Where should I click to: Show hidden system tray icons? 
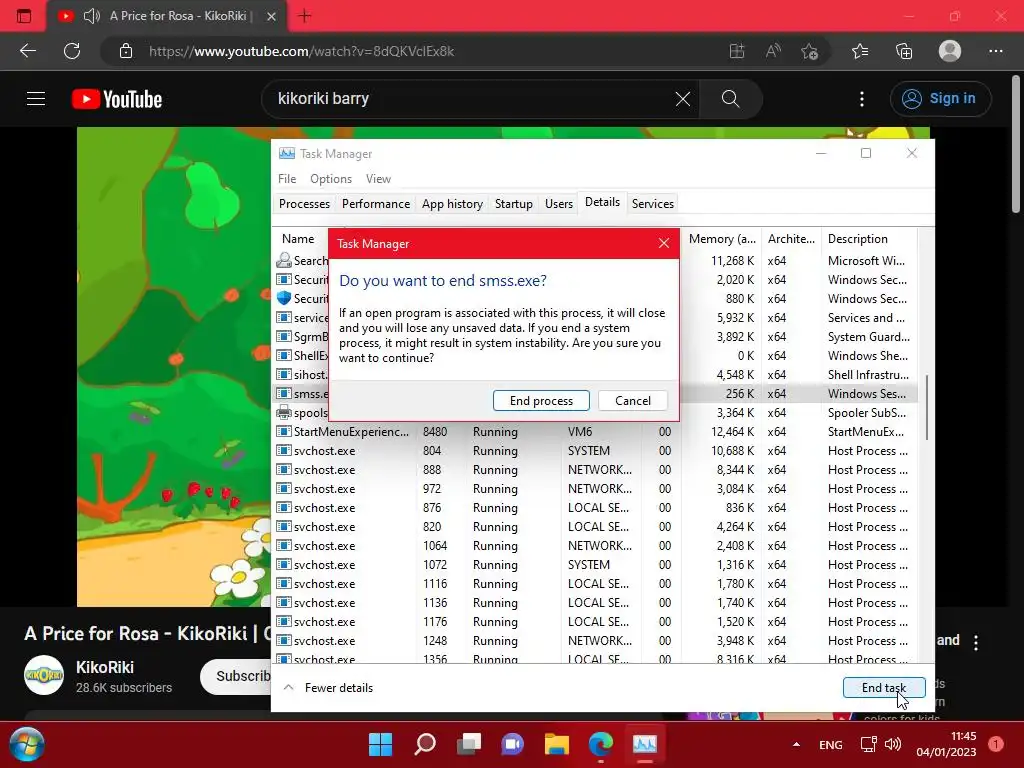[796, 744]
